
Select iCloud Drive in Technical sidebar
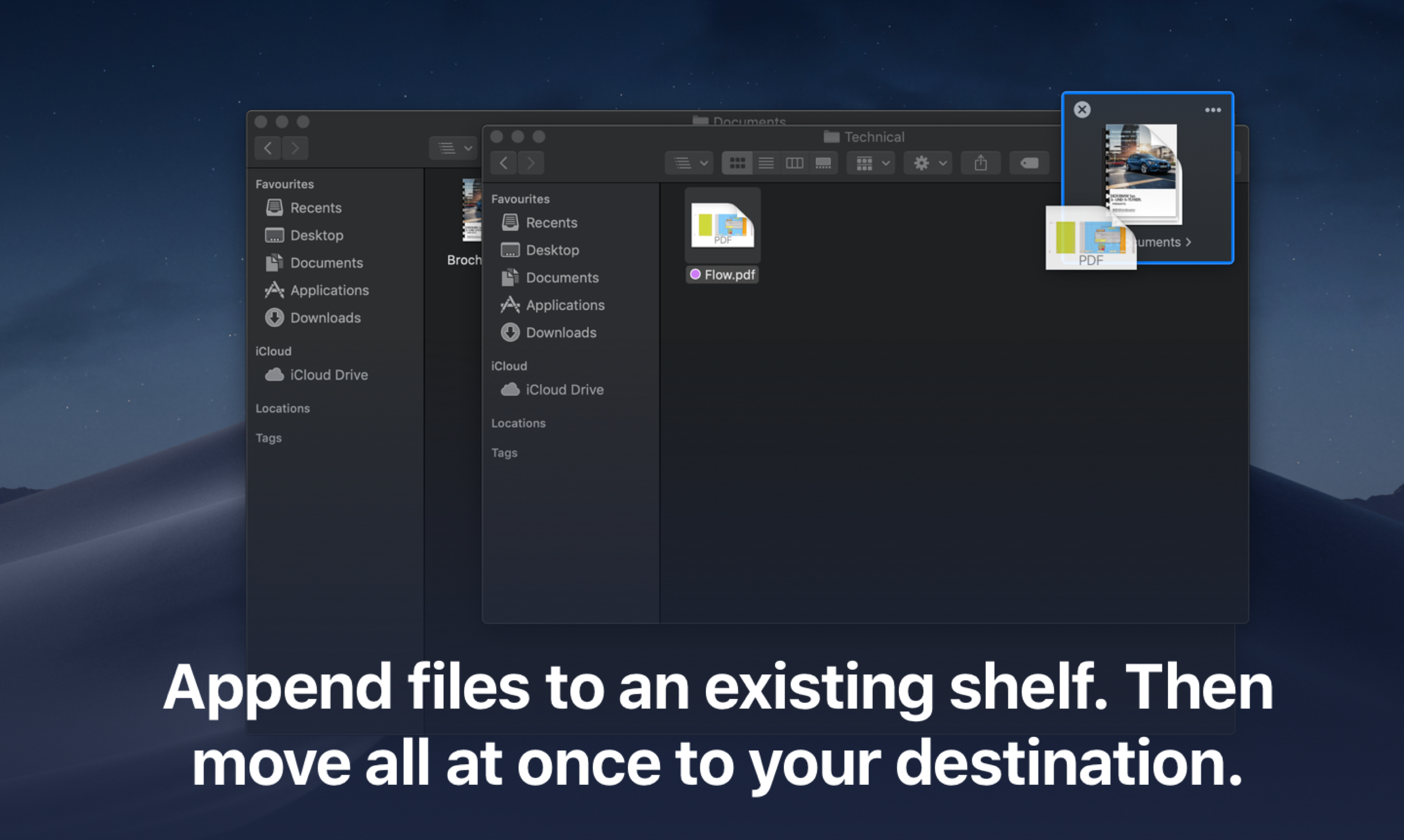tap(564, 390)
